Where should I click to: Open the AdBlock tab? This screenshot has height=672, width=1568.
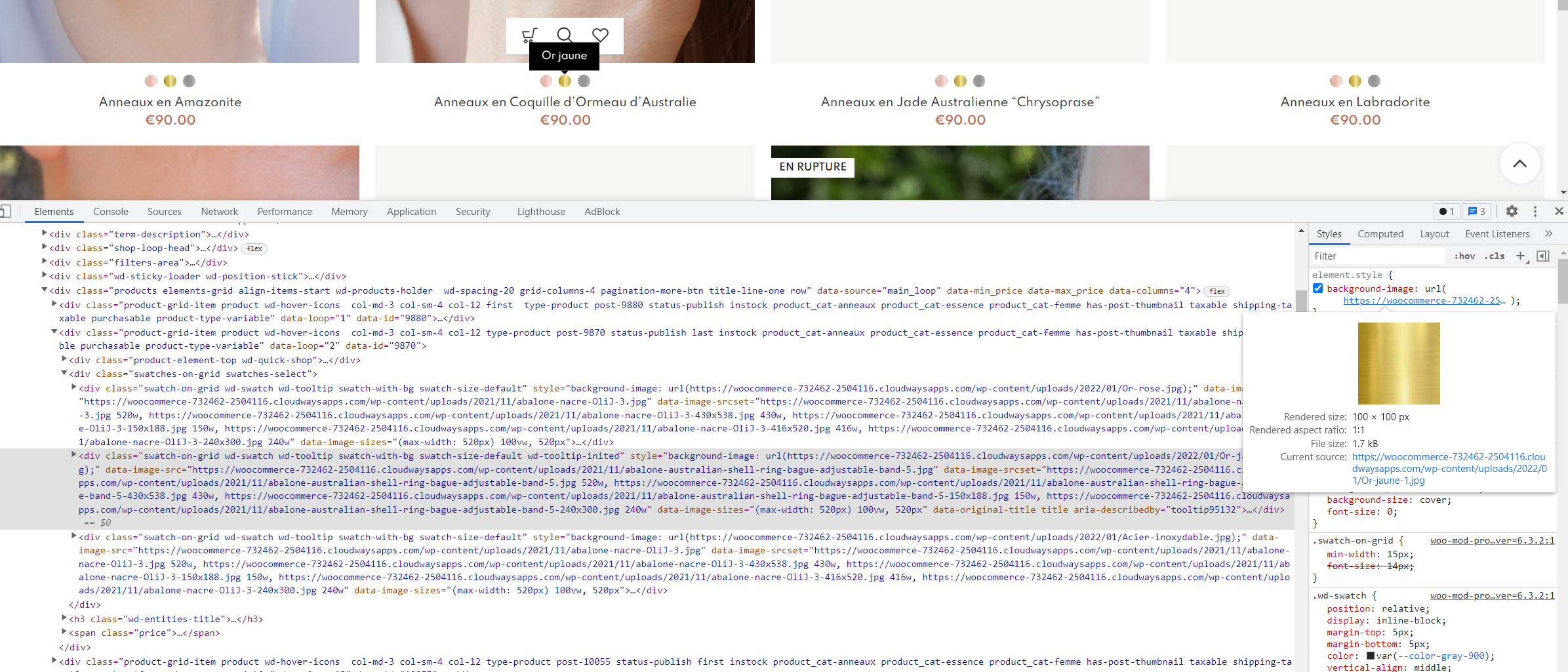(602, 211)
